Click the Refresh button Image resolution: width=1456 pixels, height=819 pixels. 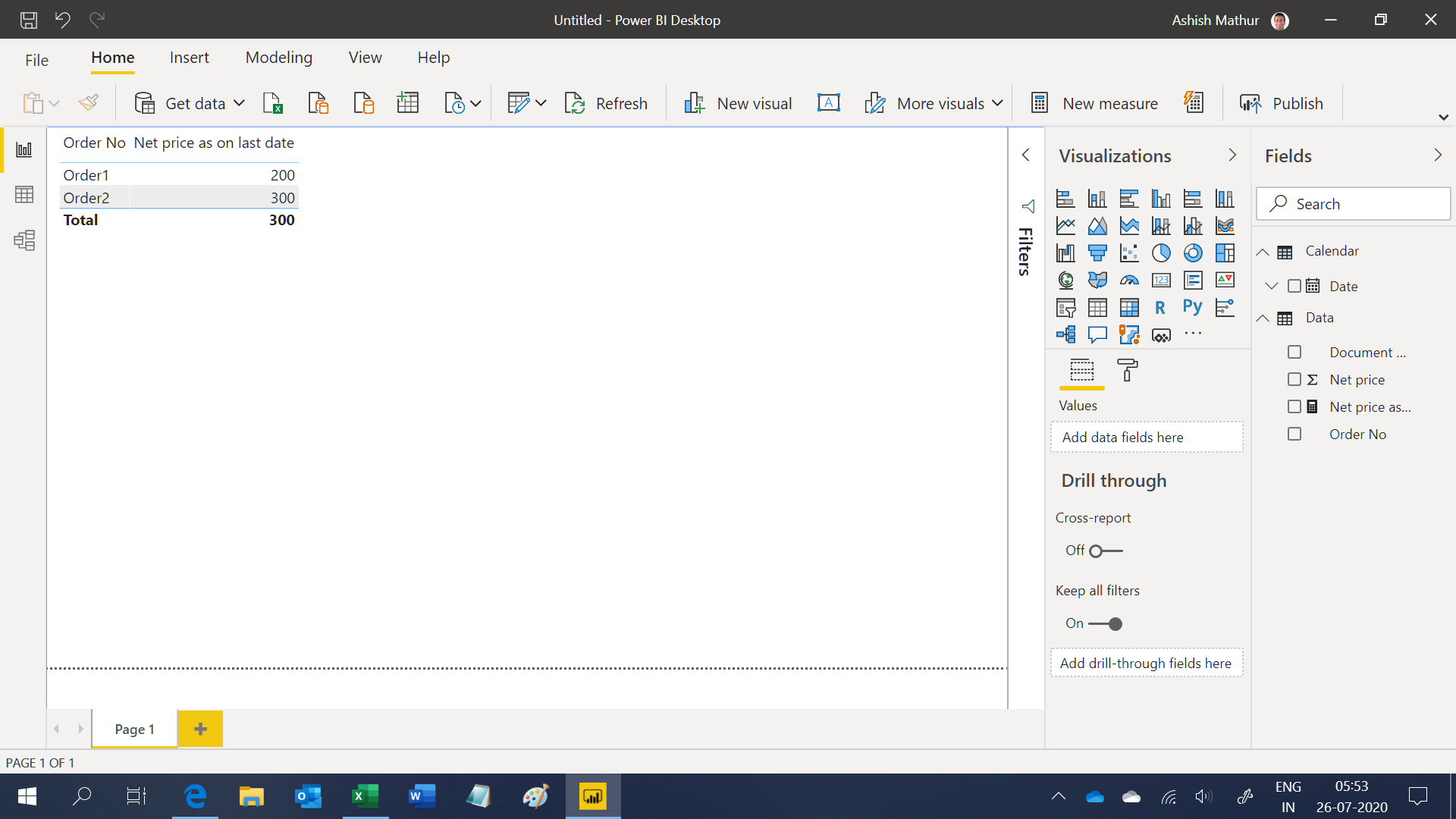click(606, 103)
